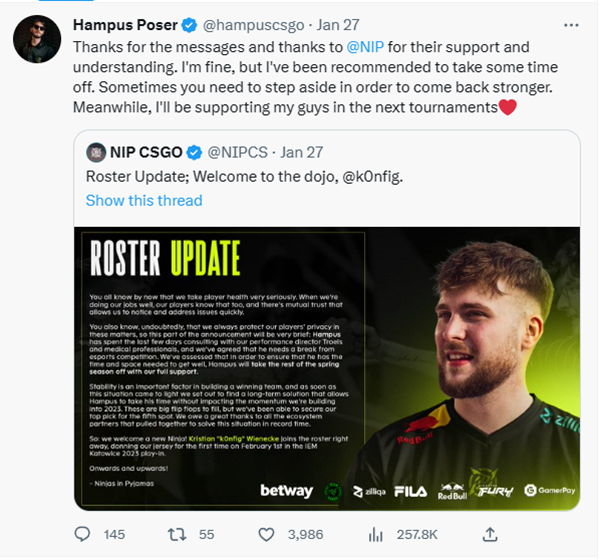Open the "Show this thread" link
Image resolution: width=600 pixels, height=560 pixels.
[x=144, y=200]
